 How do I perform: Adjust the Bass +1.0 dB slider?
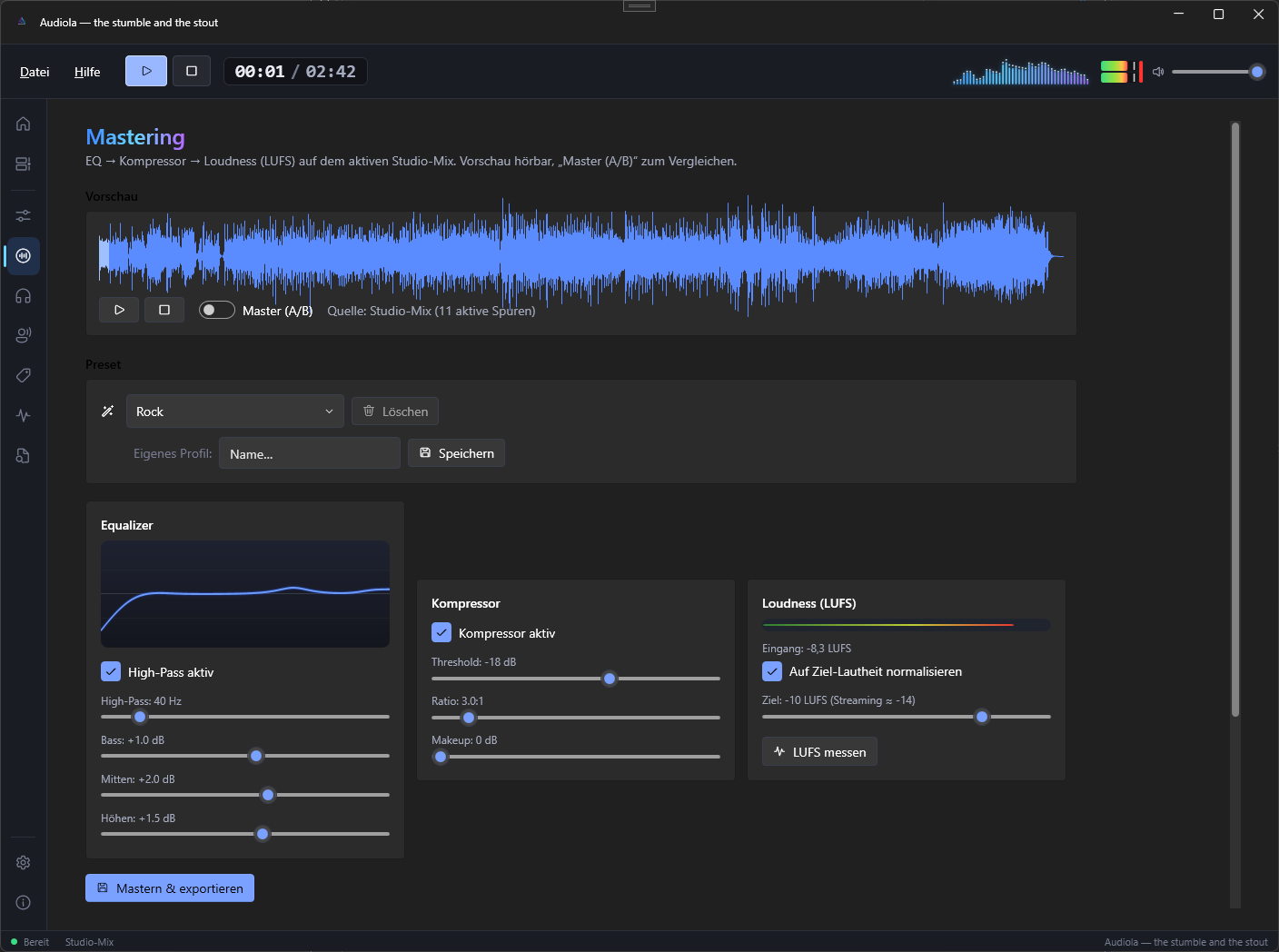tap(245, 756)
